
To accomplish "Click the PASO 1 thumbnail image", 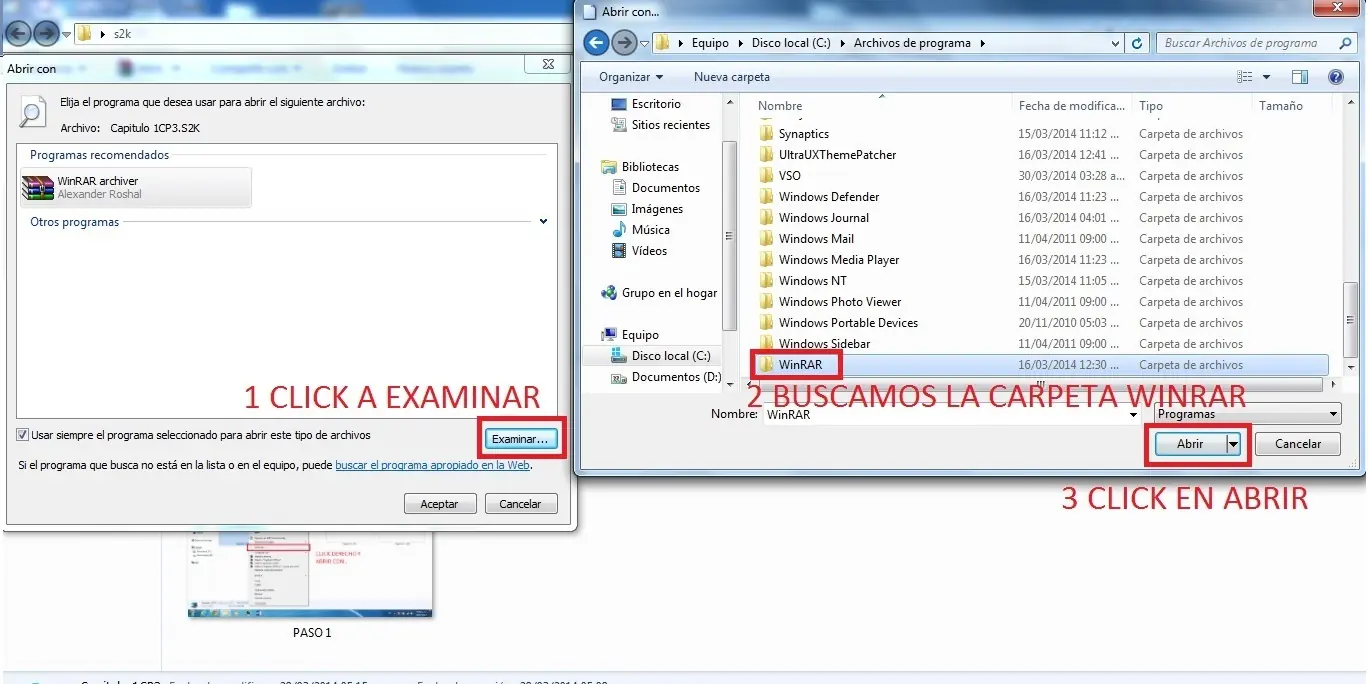I will [311, 574].
